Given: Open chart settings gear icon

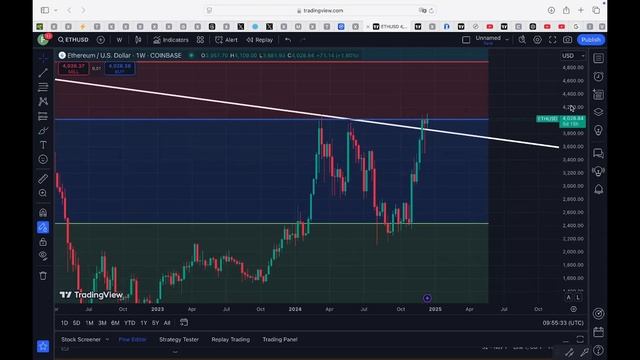Looking at the screenshot, I should [537, 40].
